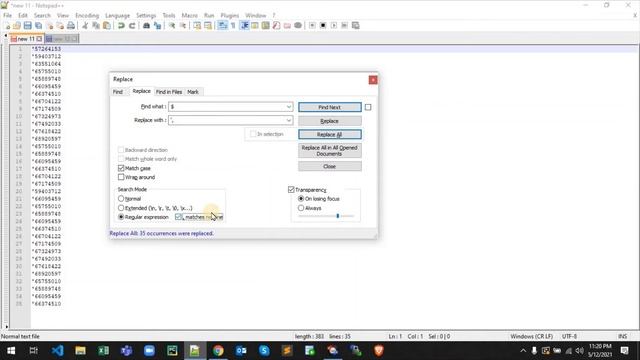The height and width of the screenshot is (360, 640).
Task: Click the Zoom Out toolbar icon
Action: (182, 26)
